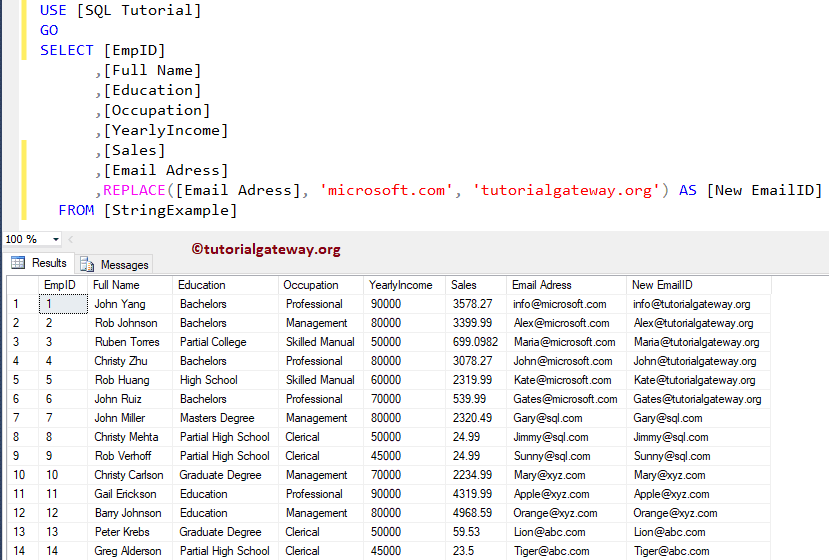Click the [New EmailID] alias in query

click(x=764, y=190)
